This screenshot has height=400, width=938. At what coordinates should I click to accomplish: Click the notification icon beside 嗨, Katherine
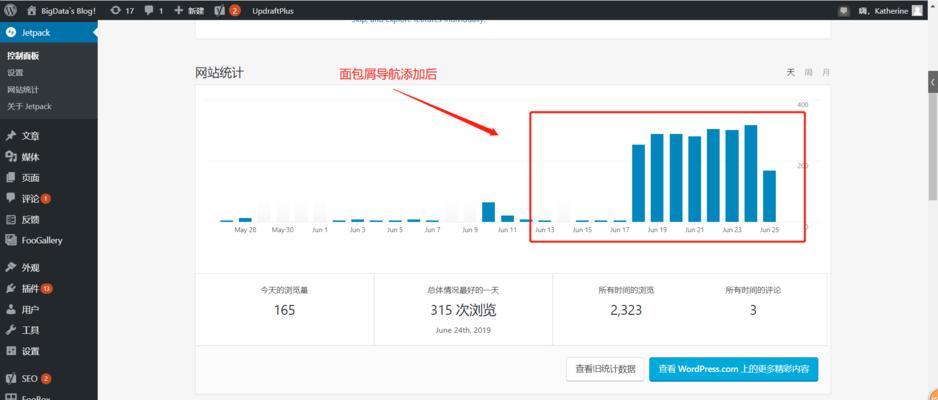point(844,10)
